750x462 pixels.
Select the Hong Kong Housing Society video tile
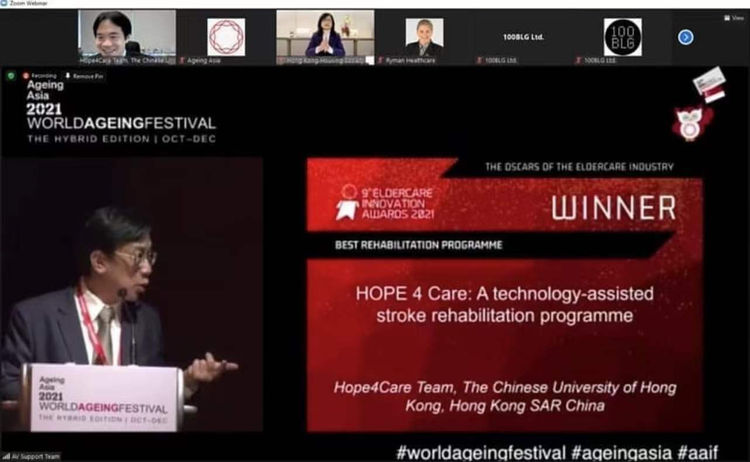tap(325, 37)
